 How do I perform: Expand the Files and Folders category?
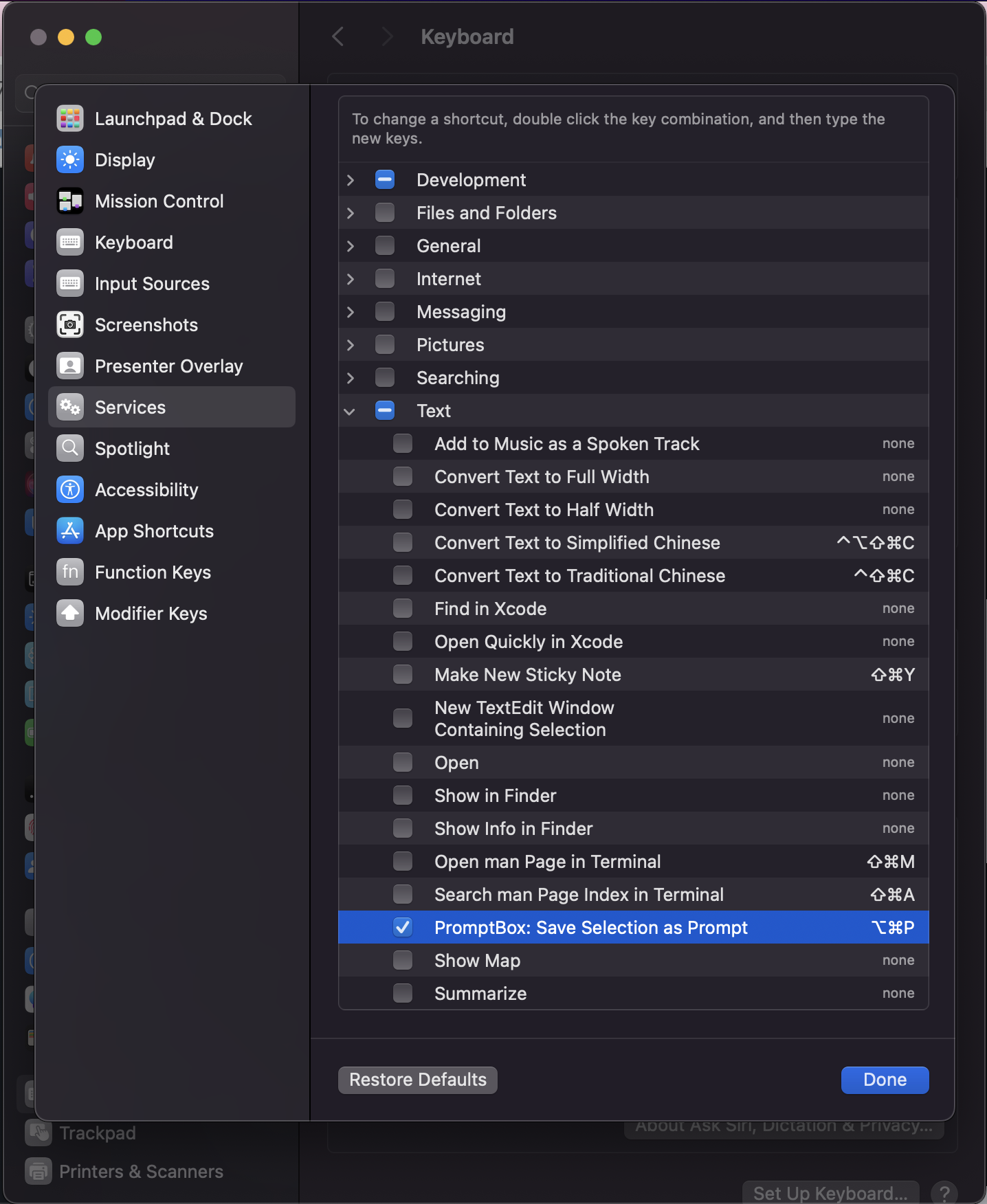[x=351, y=213]
